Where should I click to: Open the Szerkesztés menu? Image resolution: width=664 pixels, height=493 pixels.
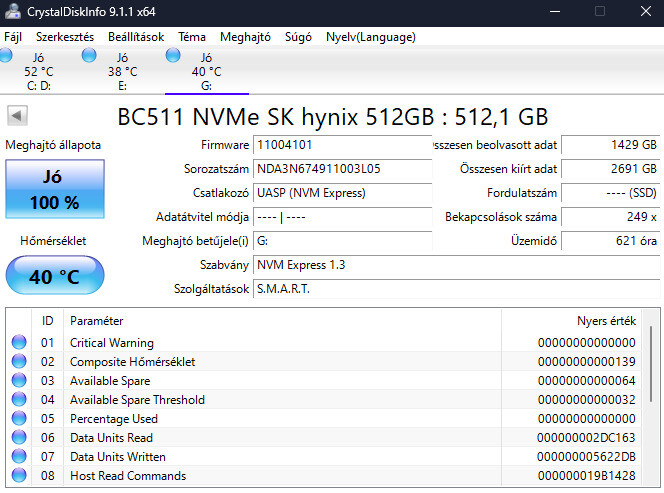click(64, 37)
